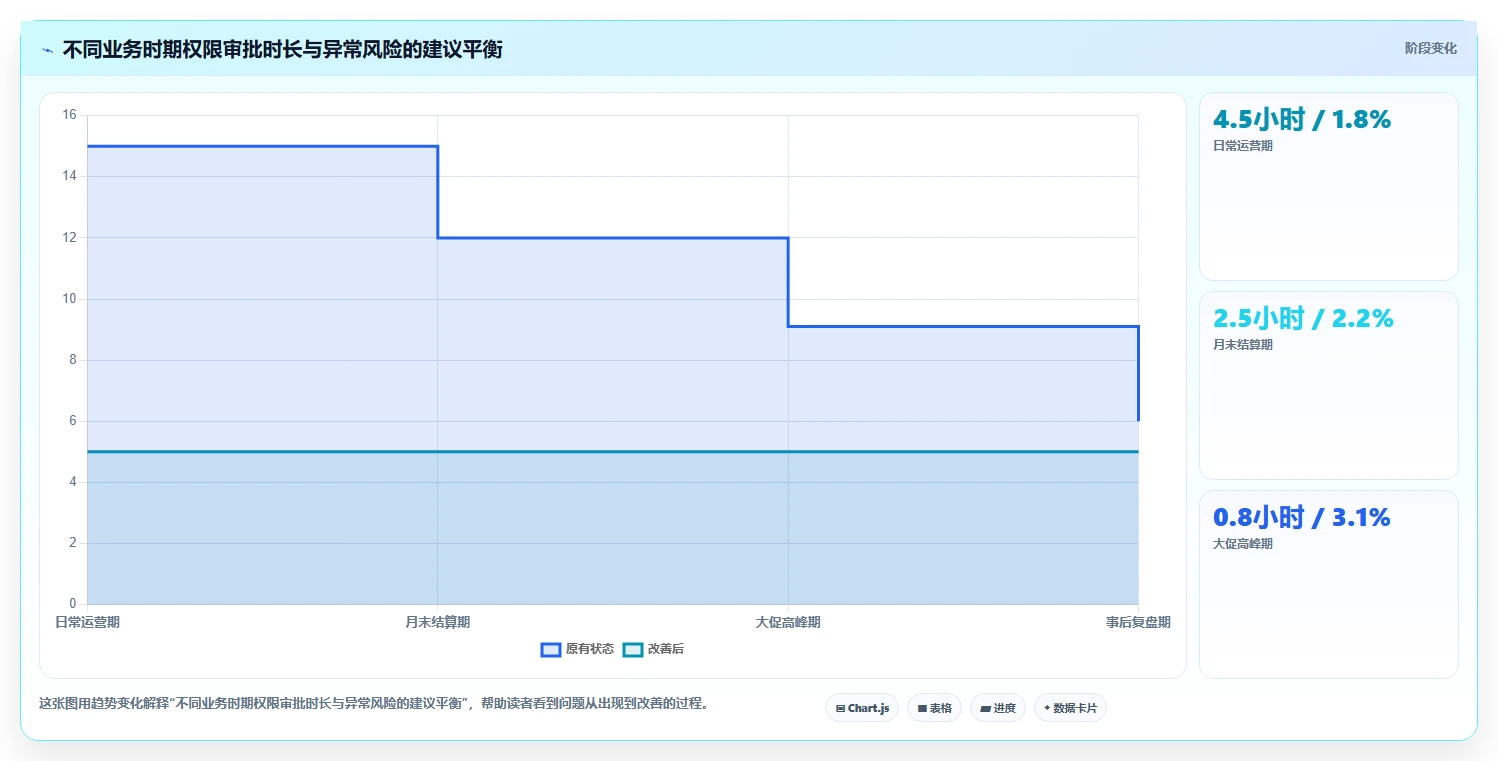Click the 日常运营期 x-axis label
The image size is (1498, 761).
87,622
